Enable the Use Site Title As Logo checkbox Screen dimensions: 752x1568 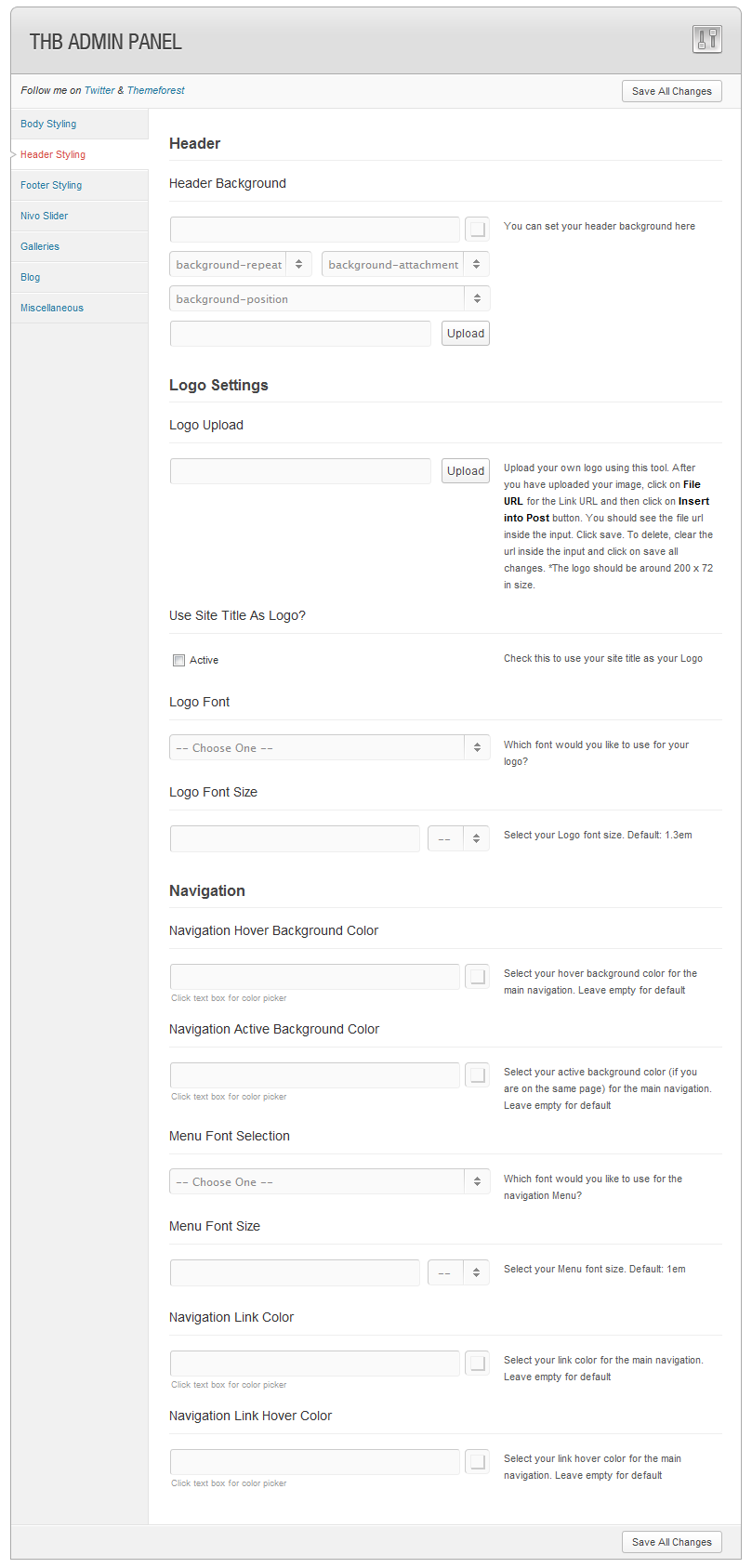pos(178,661)
